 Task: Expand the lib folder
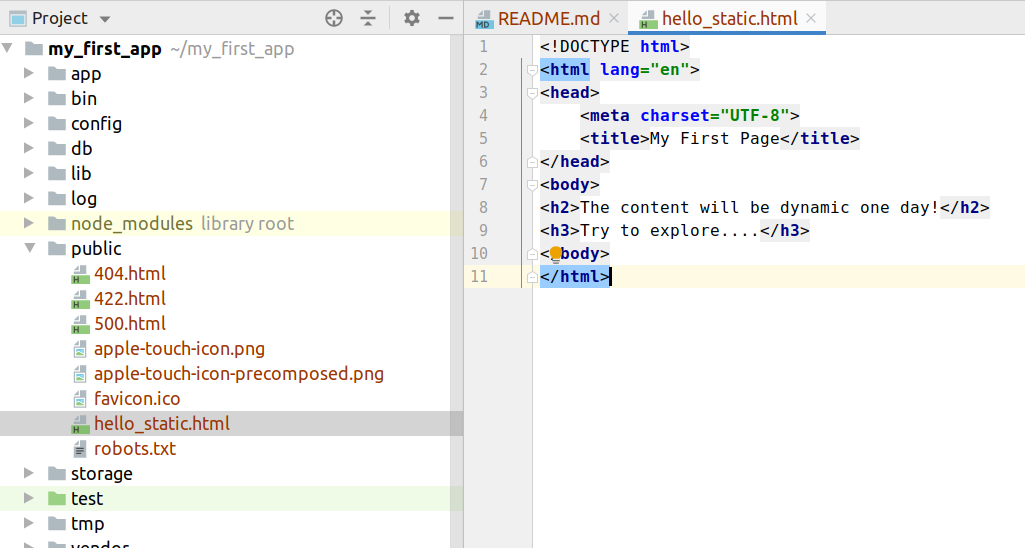click(x=29, y=173)
